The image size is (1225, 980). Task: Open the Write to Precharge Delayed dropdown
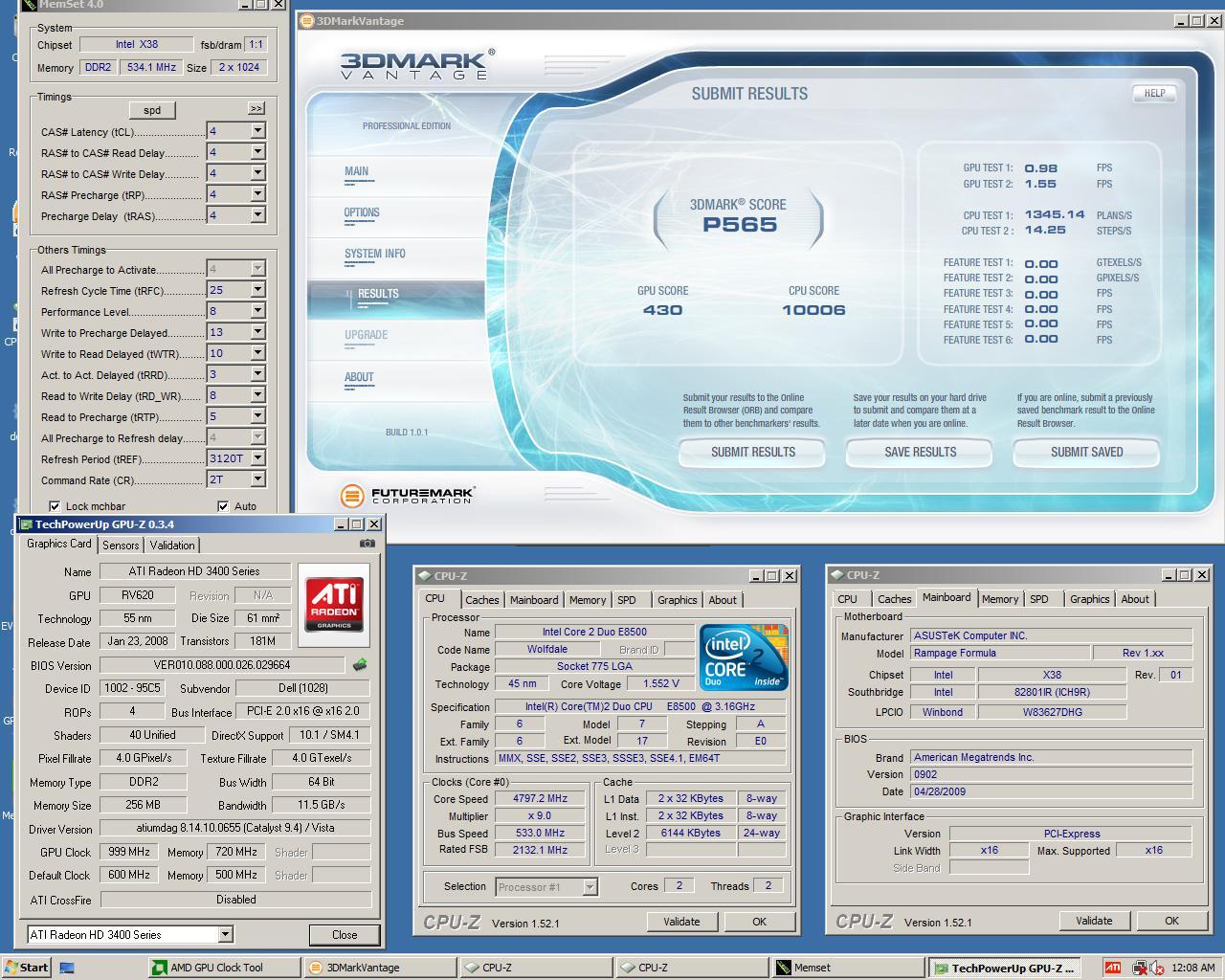coord(257,332)
